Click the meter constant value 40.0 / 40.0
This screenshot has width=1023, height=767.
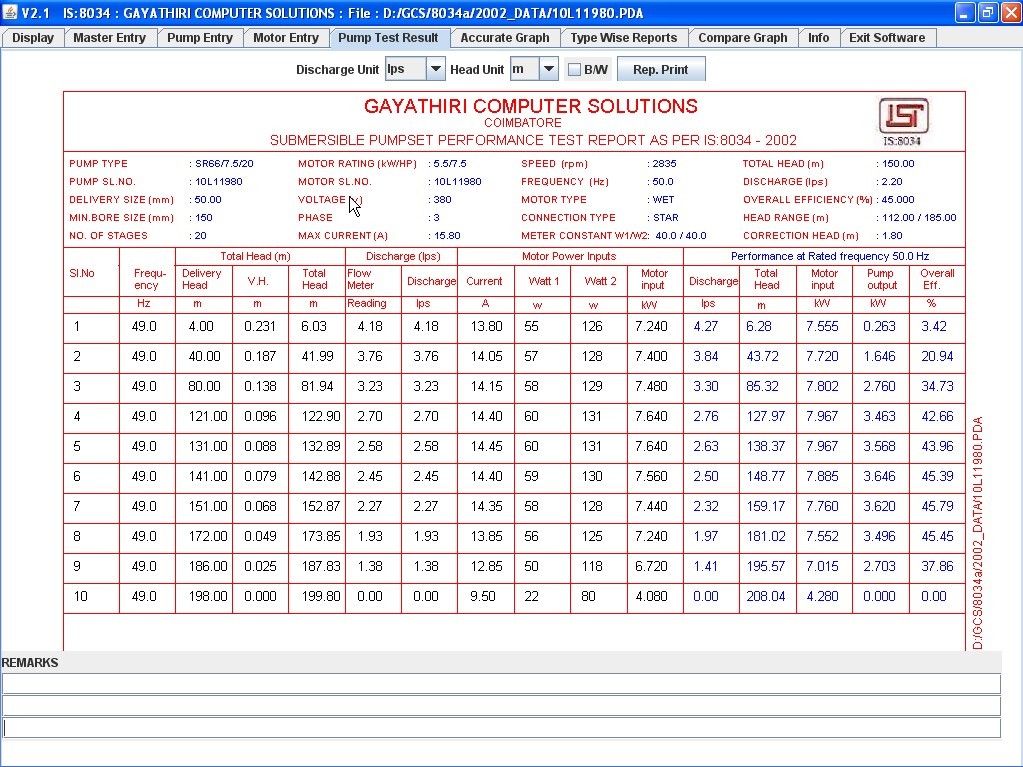point(680,235)
